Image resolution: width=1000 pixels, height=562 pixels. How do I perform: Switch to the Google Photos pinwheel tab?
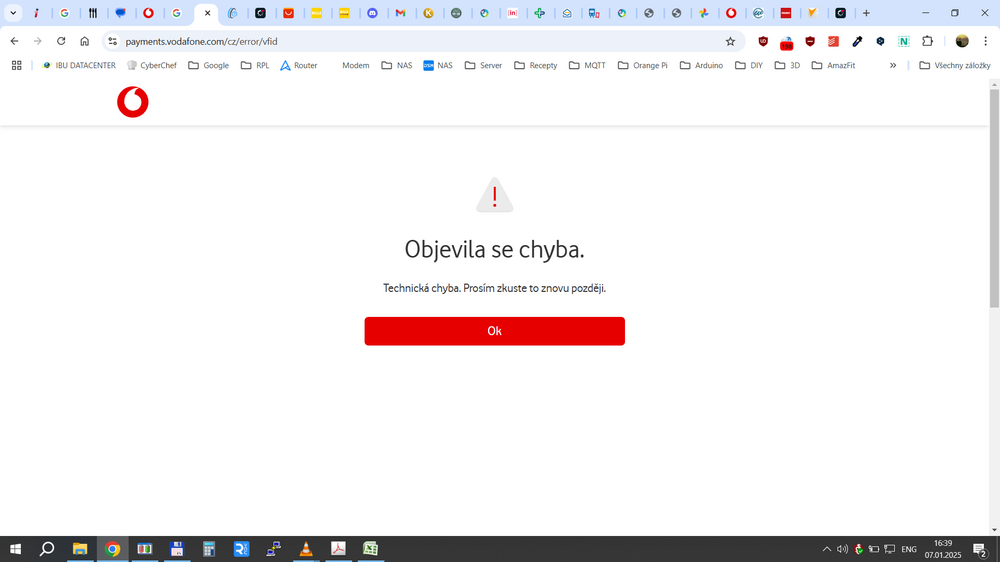(704, 13)
